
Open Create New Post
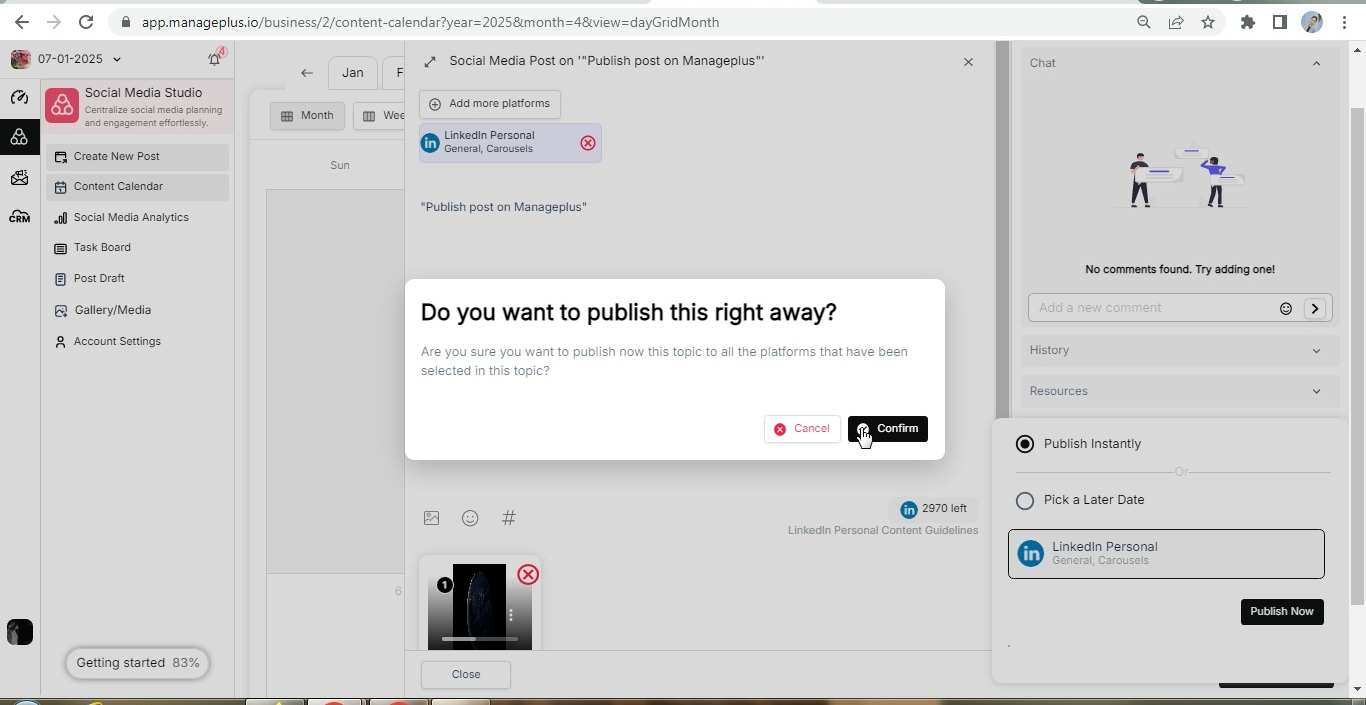(x=137, y=157)
